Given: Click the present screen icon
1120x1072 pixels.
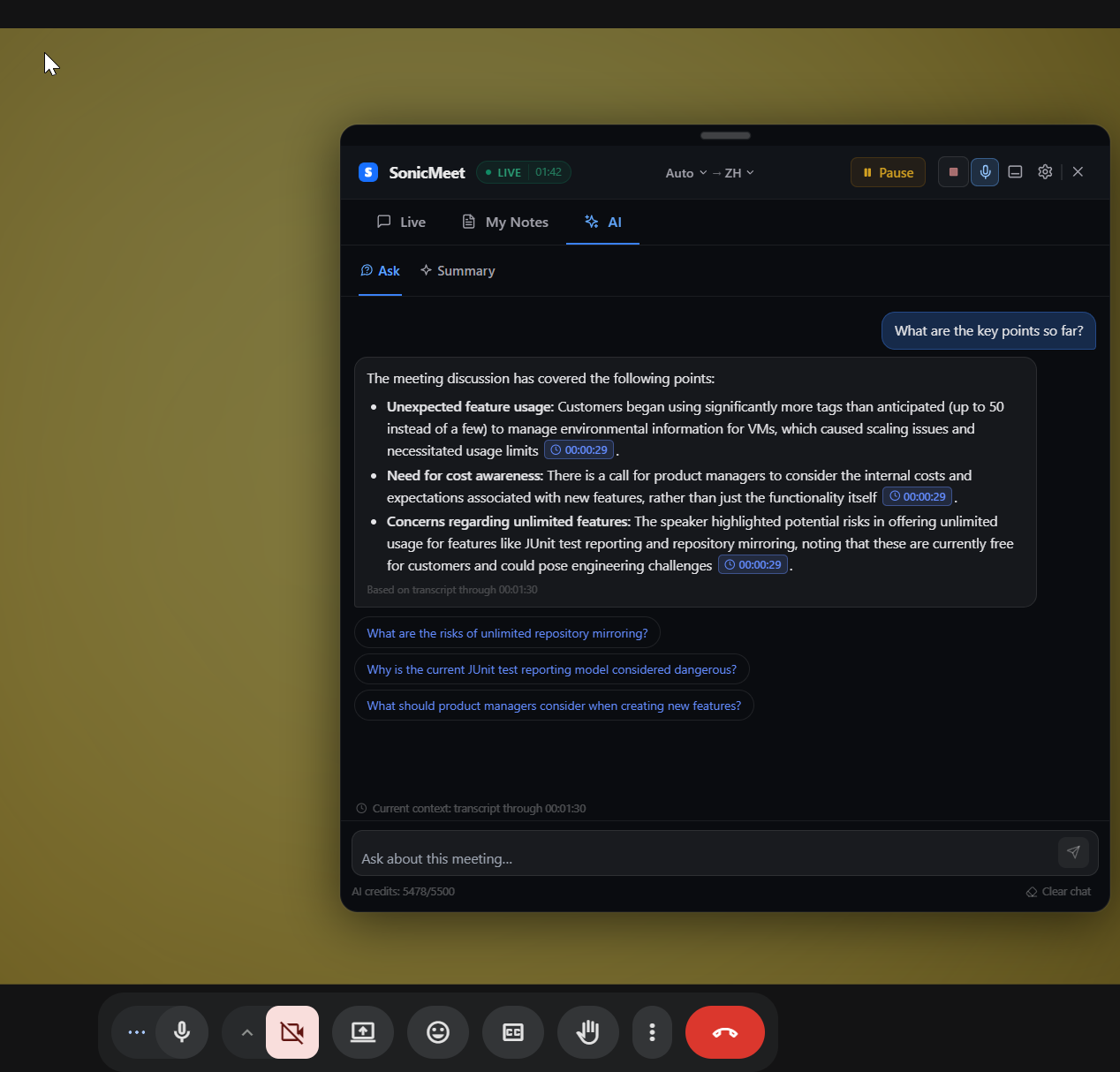Looking at the screenshot, I should (363, 1032).
